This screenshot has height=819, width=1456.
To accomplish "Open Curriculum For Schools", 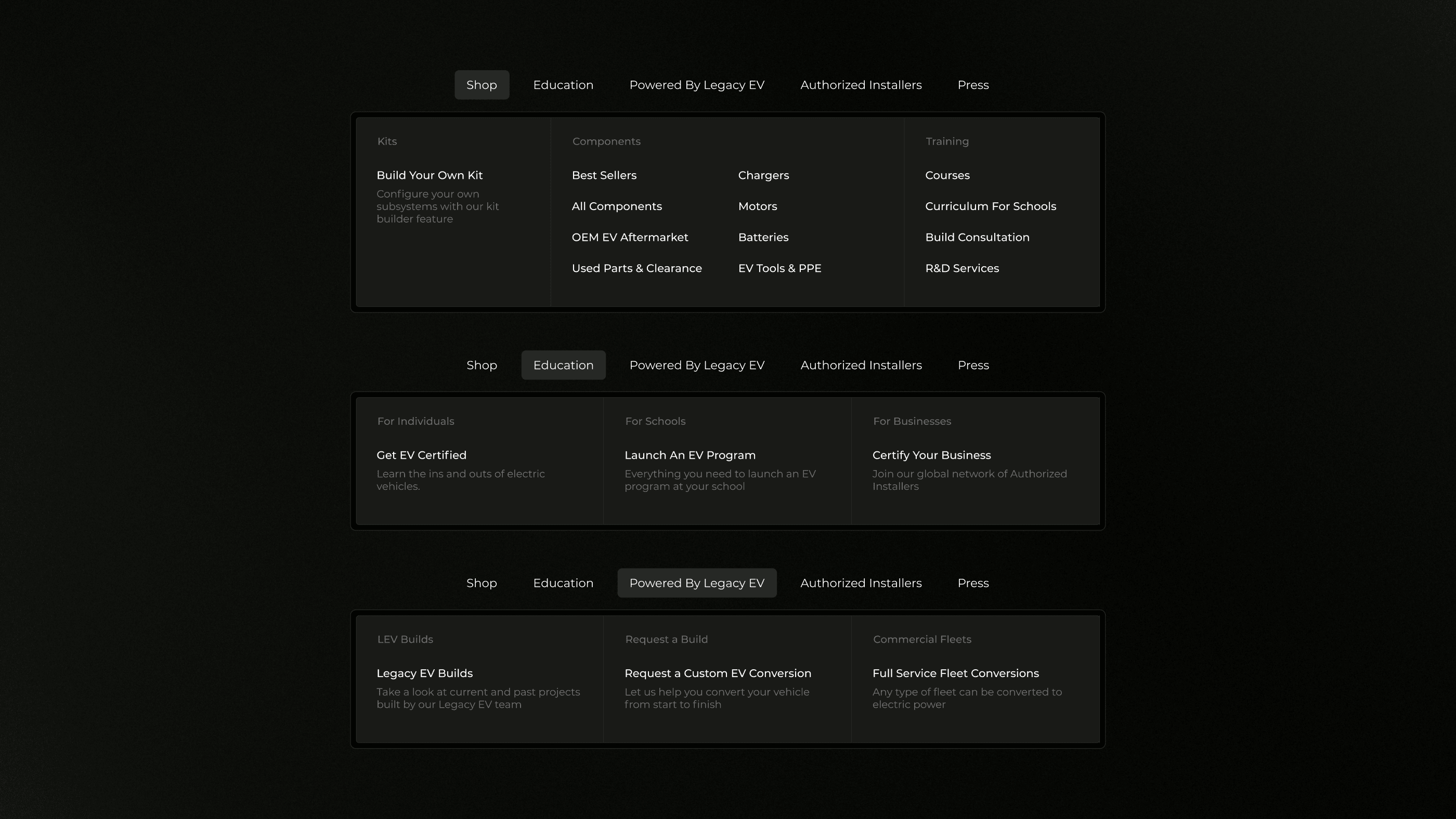I will coord(991,206).
